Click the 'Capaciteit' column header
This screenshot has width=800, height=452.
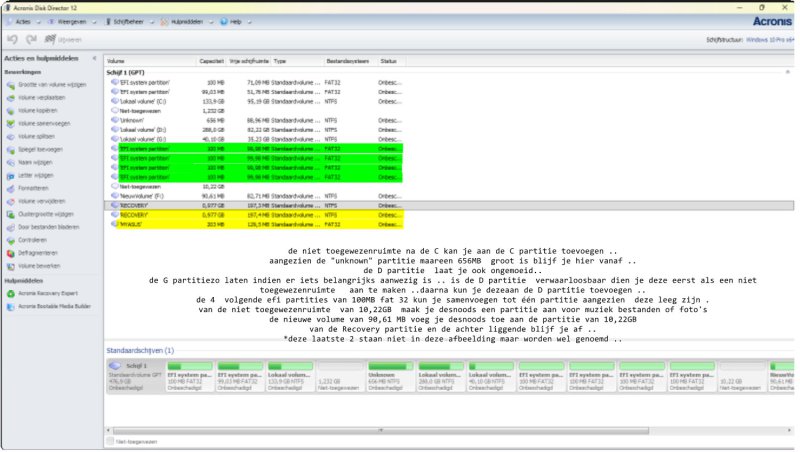click(x=211, y=61)
